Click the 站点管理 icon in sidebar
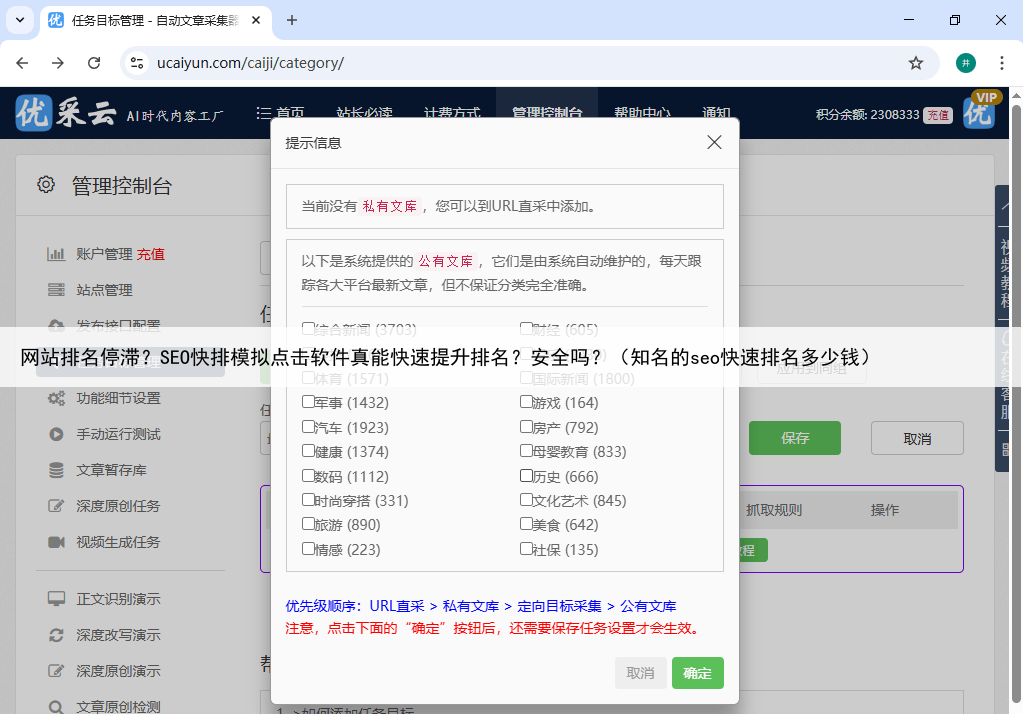The image size is (1023, 714). 57,290
